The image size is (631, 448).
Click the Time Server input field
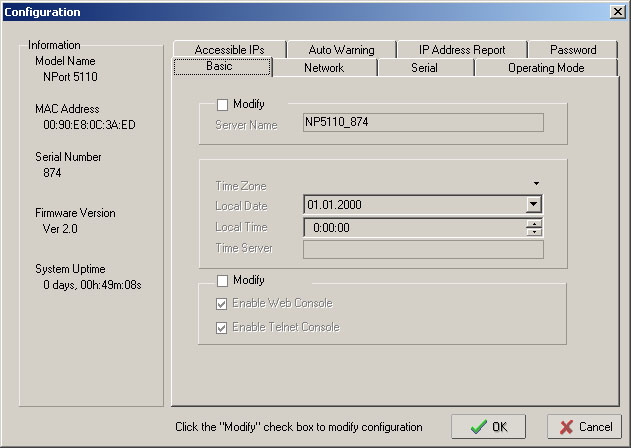click(423, 249)
